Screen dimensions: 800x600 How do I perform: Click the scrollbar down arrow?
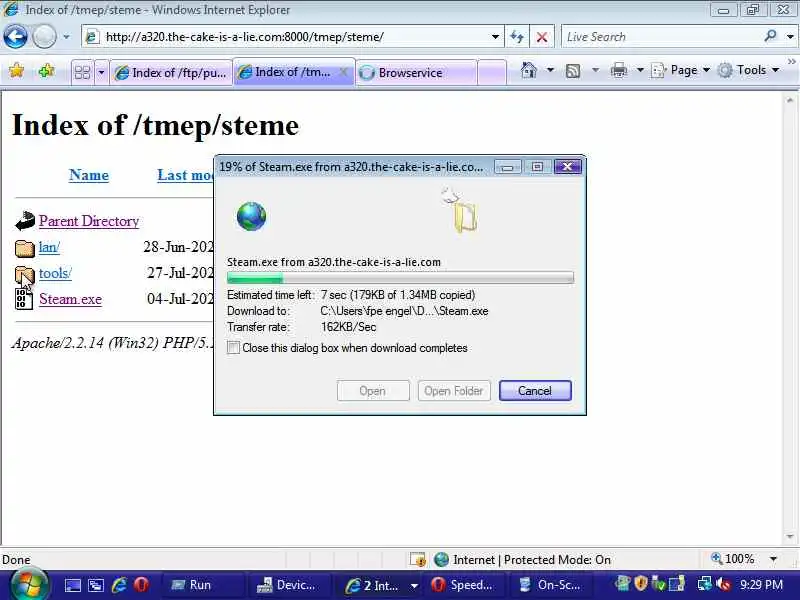[x=790, y=537]
